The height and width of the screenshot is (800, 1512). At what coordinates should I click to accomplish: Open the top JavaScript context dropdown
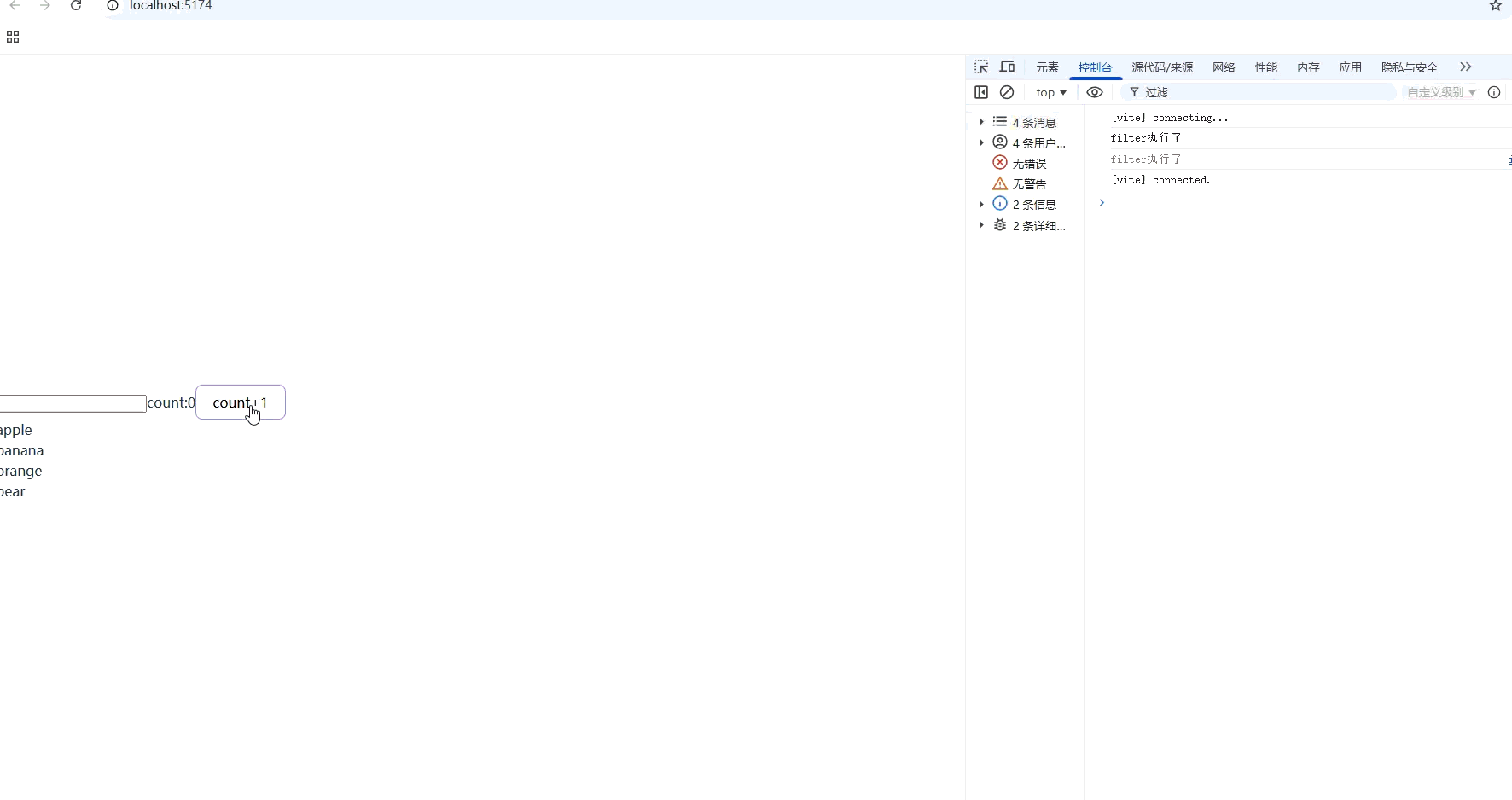[1051, 92]
